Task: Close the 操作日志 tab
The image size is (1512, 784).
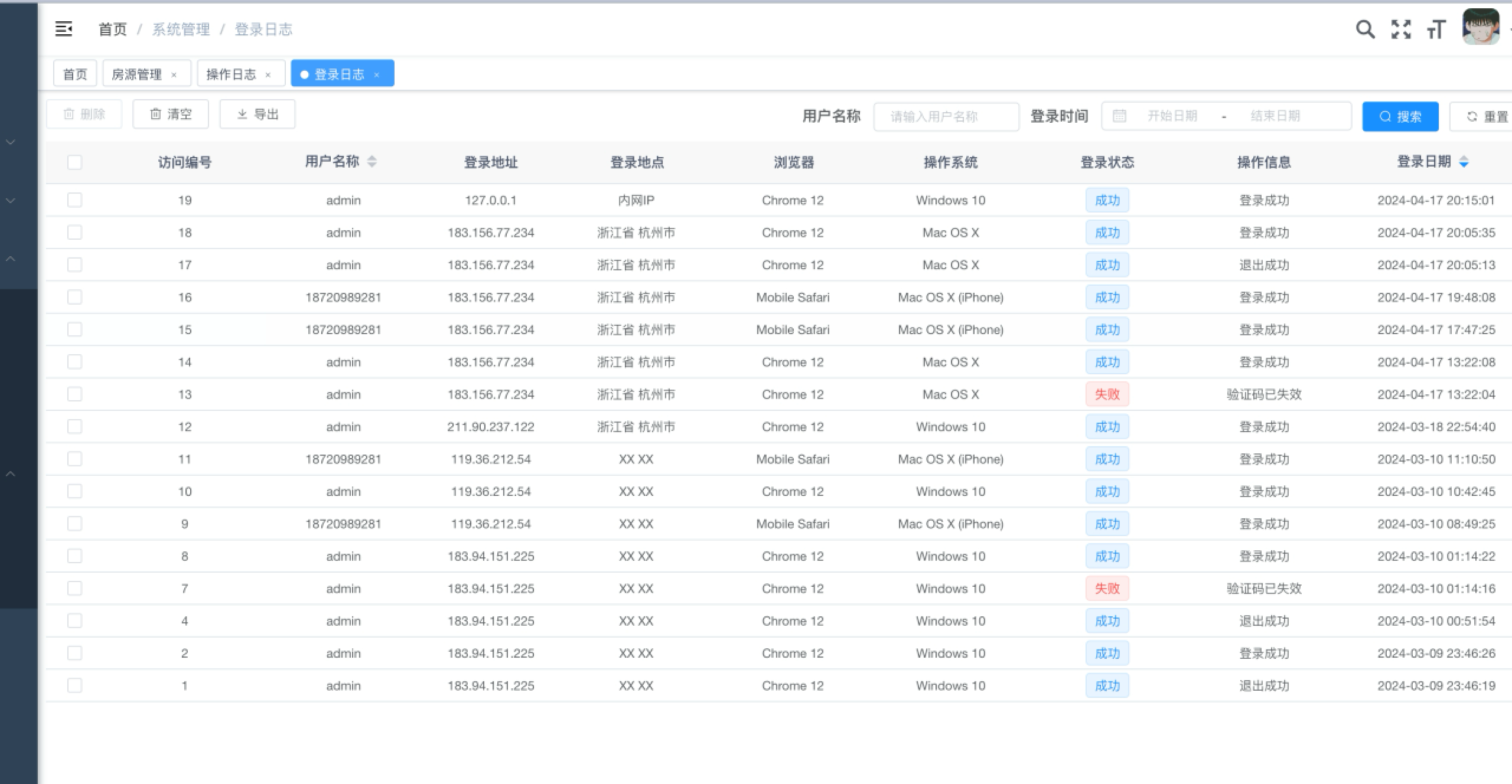Action: tap(268, 75)
